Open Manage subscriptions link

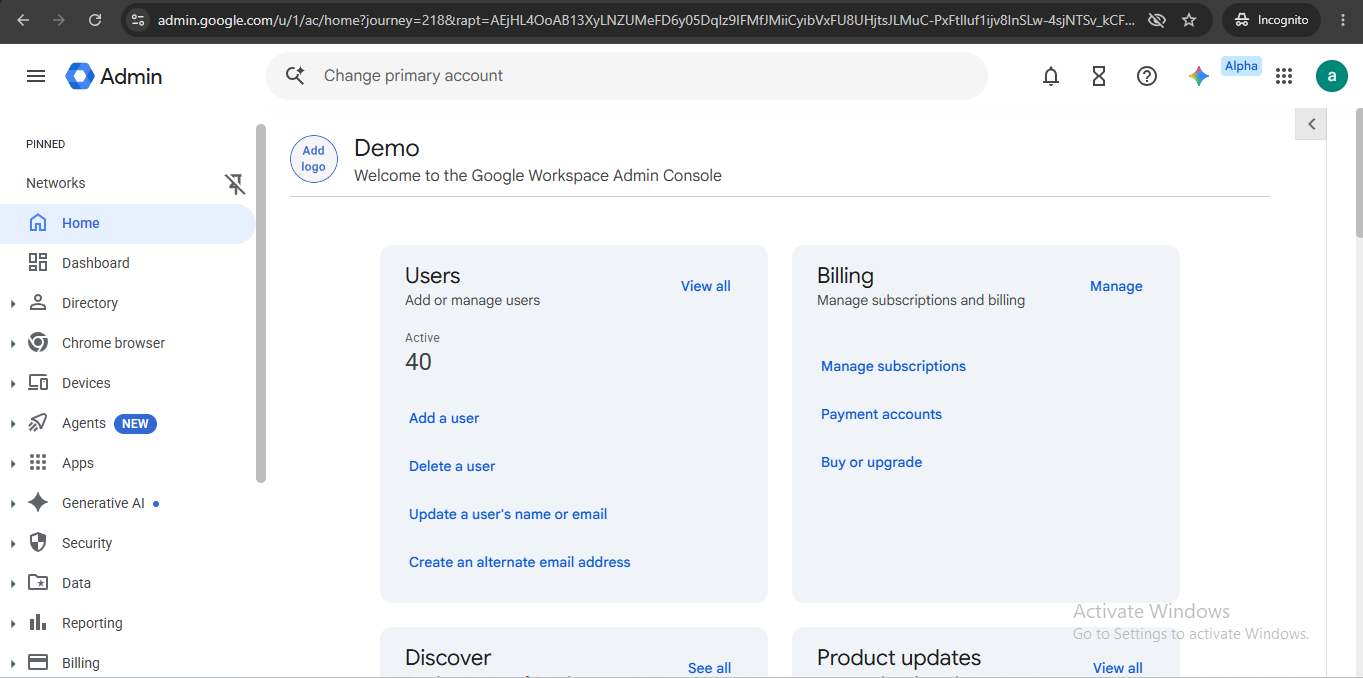click(893, 366)
